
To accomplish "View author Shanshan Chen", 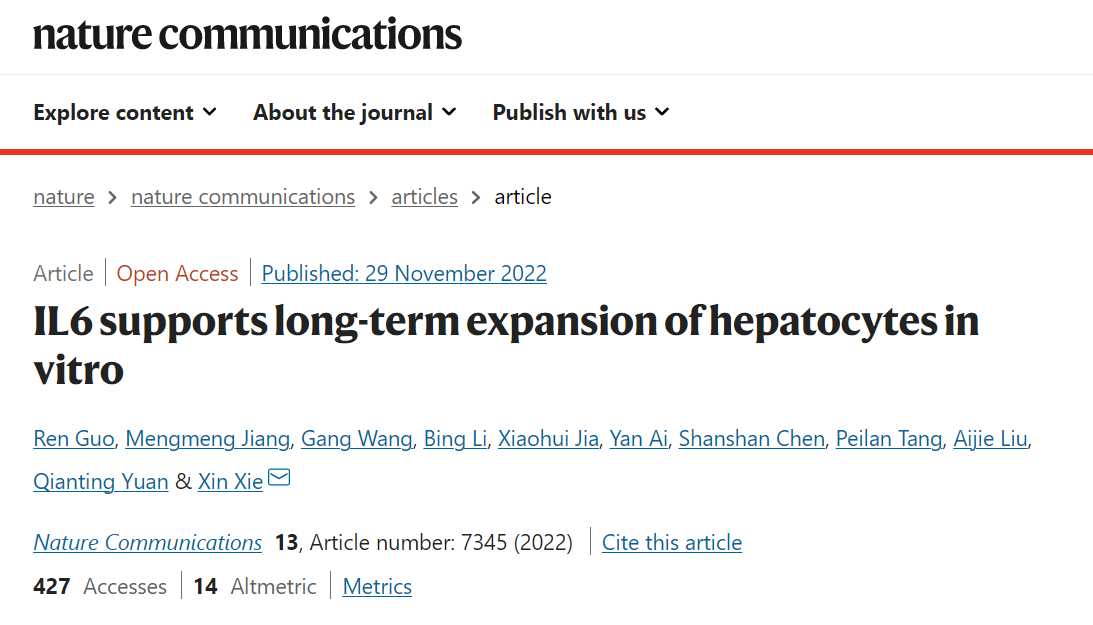I will click(751, 439).
